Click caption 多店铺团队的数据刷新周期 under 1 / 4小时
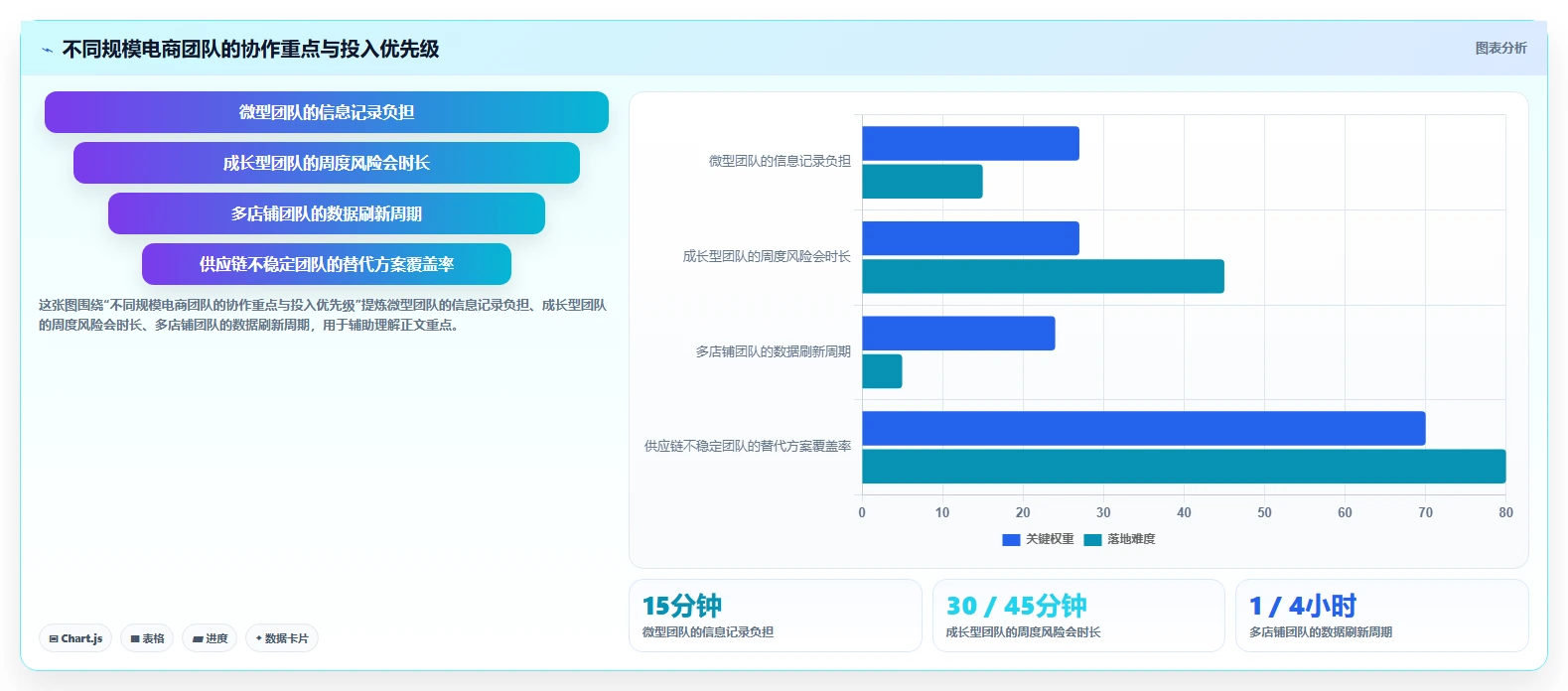 tap(1321, 632)
